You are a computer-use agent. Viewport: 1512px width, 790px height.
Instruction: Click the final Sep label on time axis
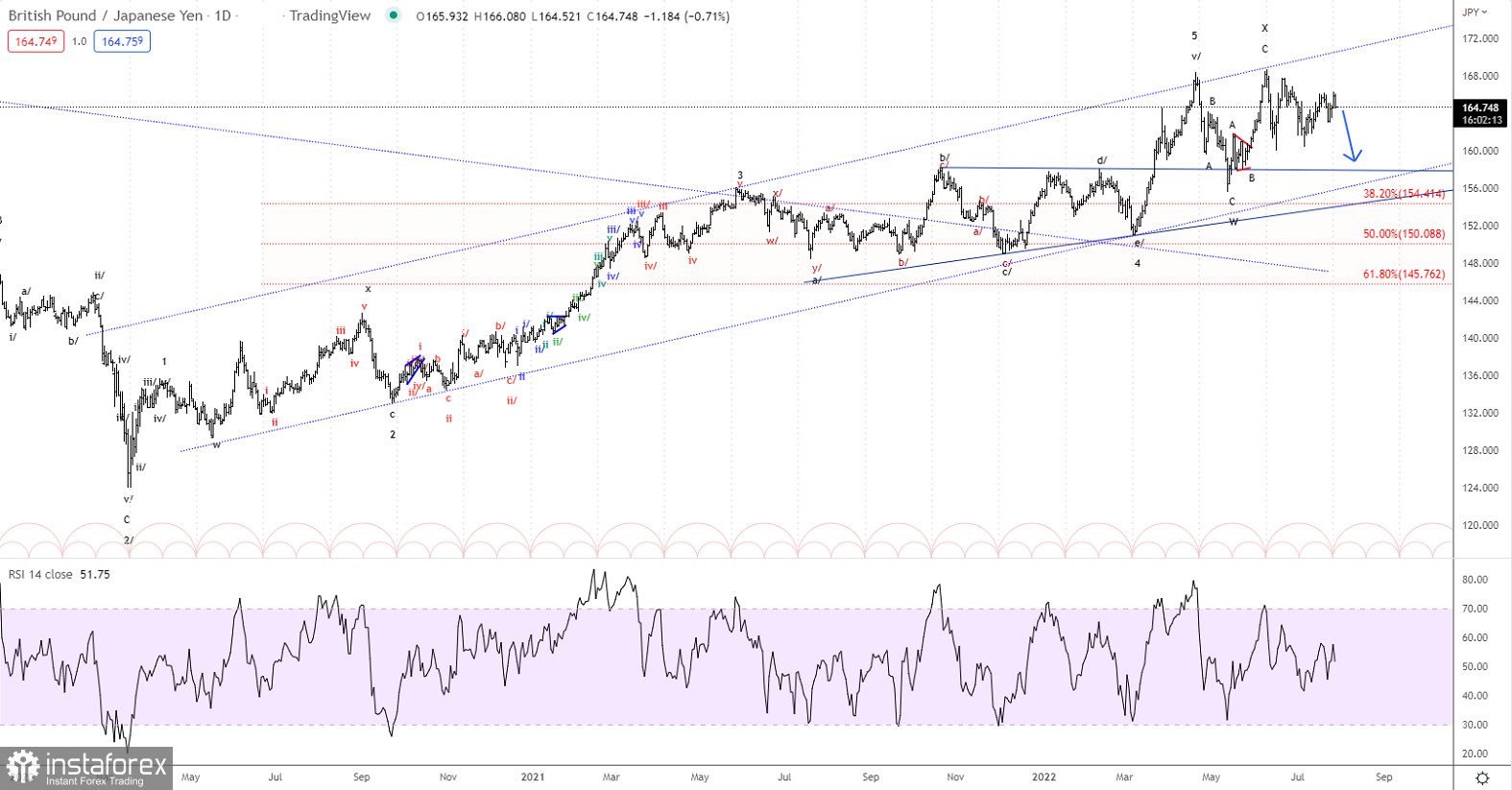tap(1383, 778)
